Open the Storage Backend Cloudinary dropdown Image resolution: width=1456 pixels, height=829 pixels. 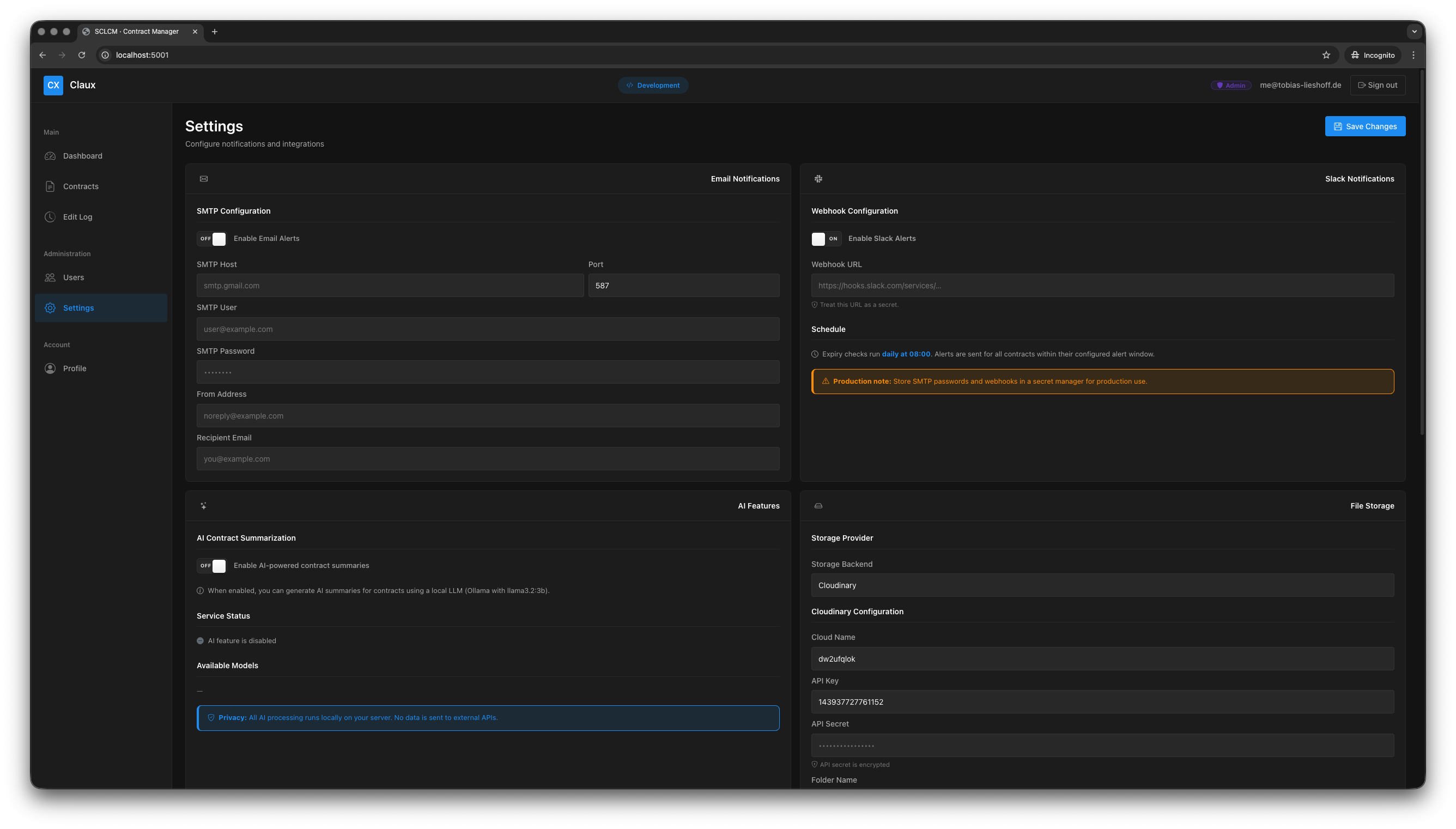click(1102, 585)
